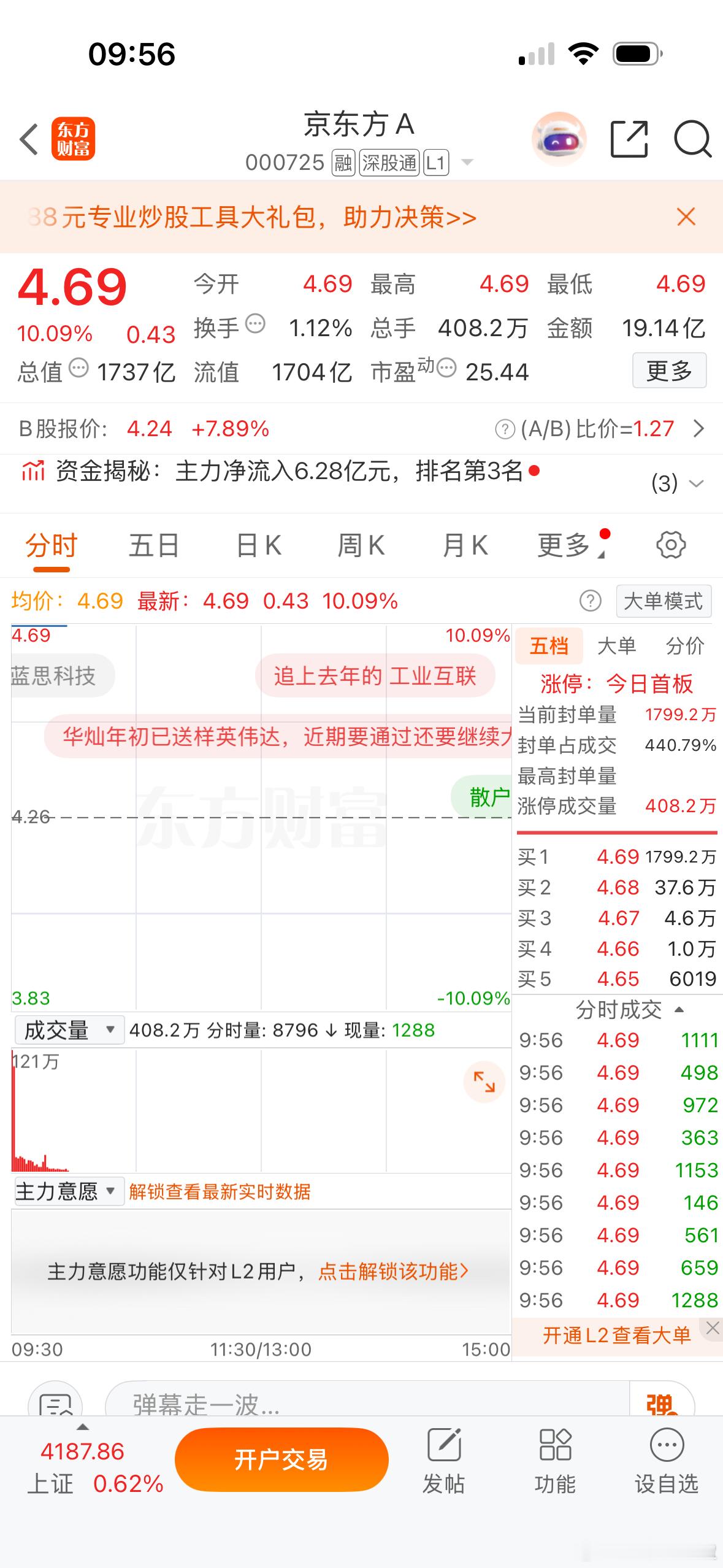The width and height of the screenshot is (723, 1568).
Task: Open the search magnifier icon
Action: coord(692,139)
